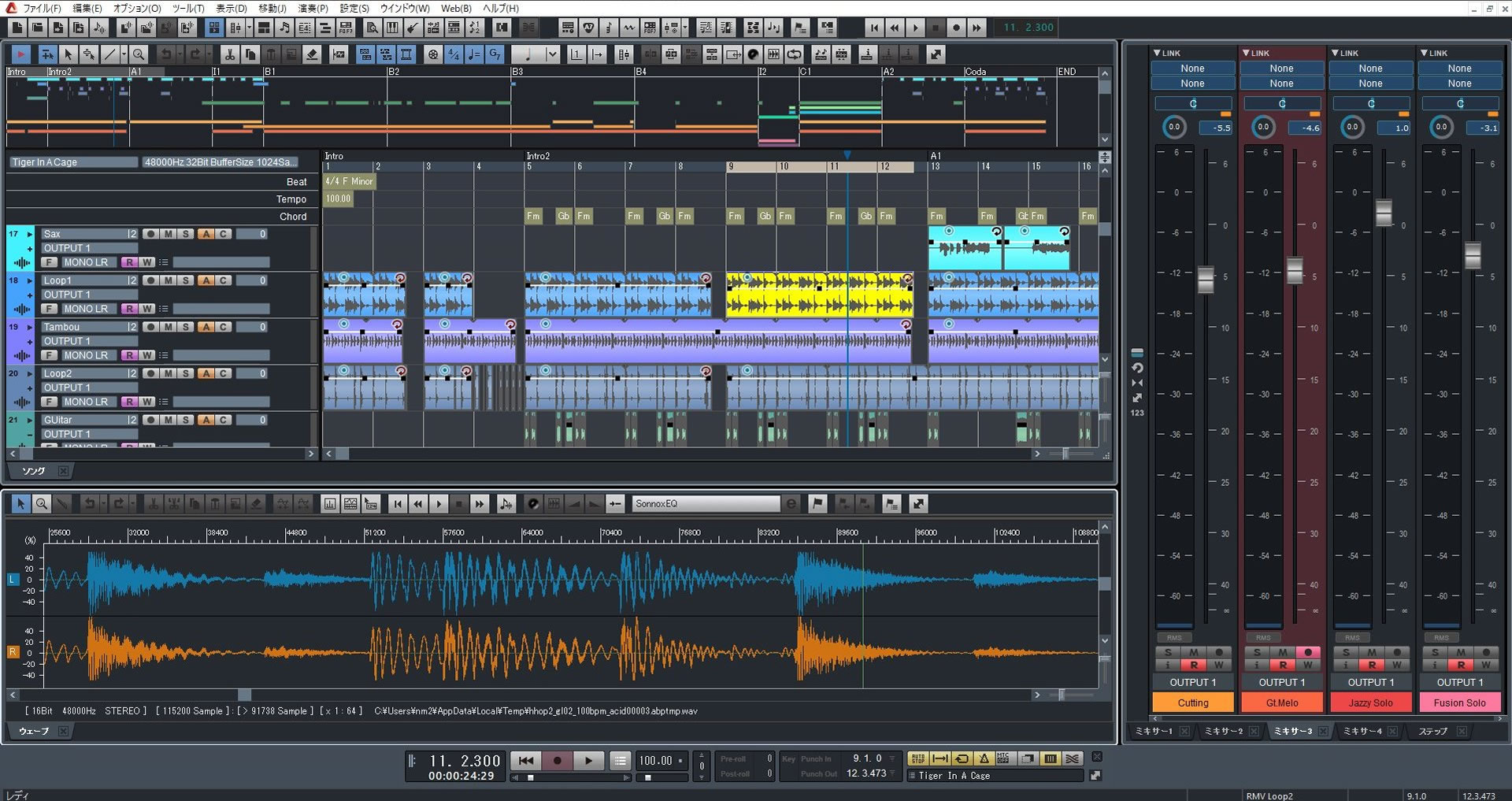
Task: Expand the Sax track with arrow
Action: [x=30, y=234]
